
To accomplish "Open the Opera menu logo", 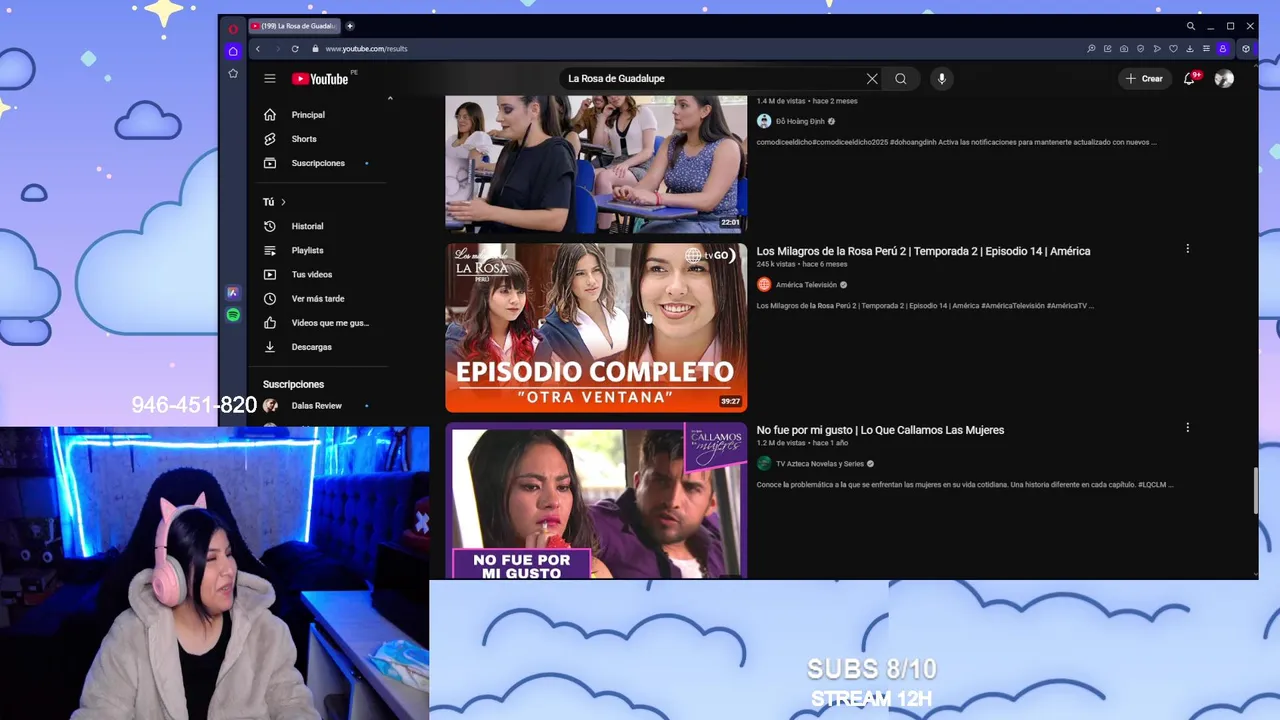I will [x=233, y=29].
